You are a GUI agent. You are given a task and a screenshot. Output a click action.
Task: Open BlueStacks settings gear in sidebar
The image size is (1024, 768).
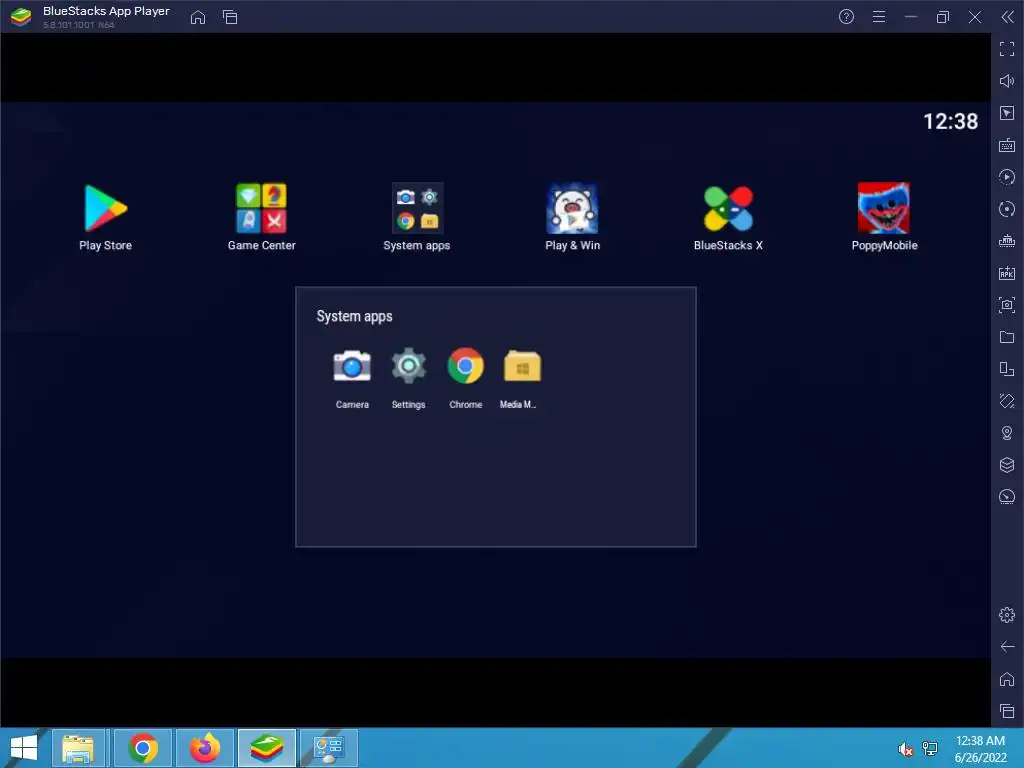(x=1007, y=615)
